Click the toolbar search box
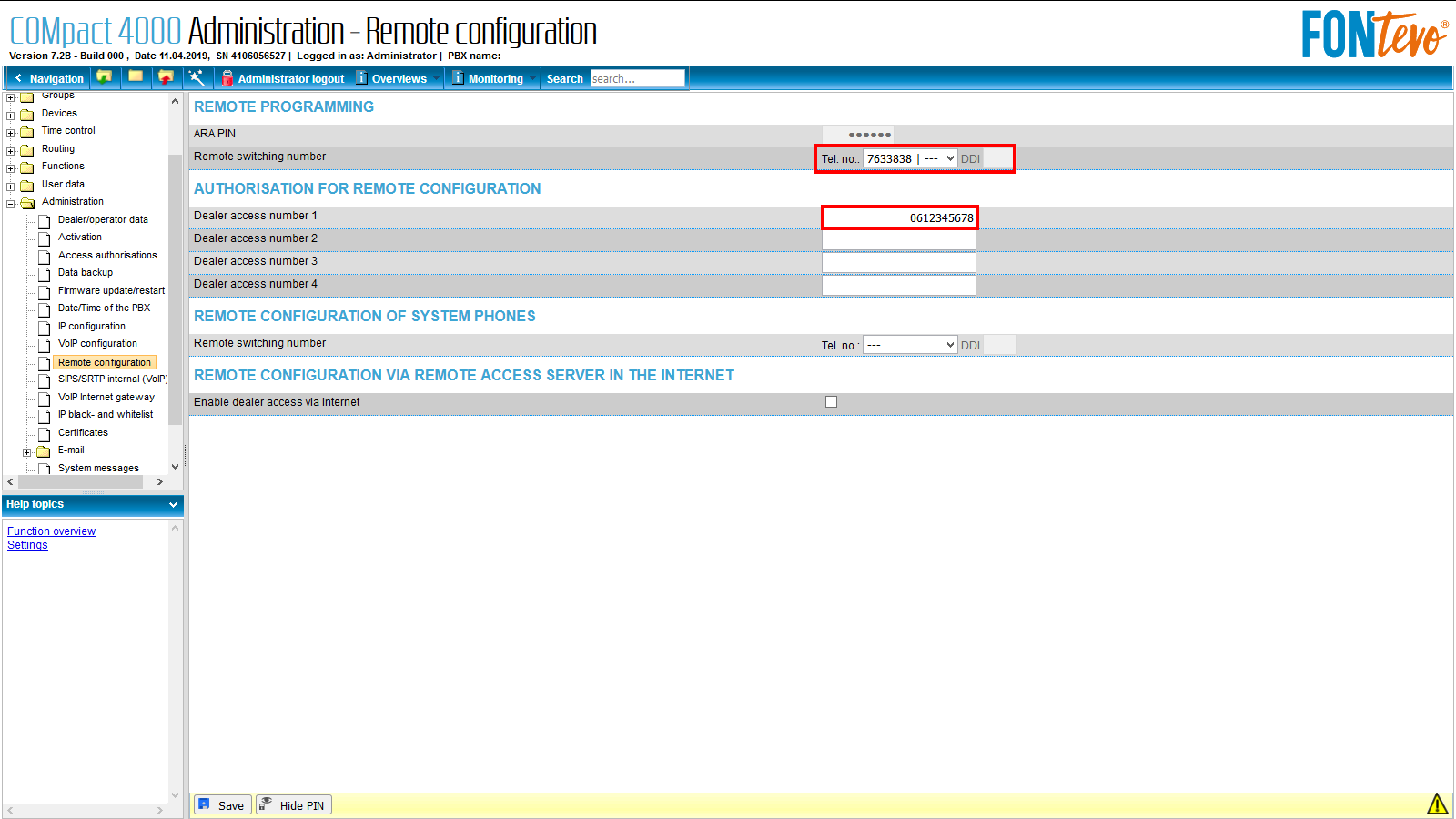The image size is (1456, 819). tap(637, 78)
